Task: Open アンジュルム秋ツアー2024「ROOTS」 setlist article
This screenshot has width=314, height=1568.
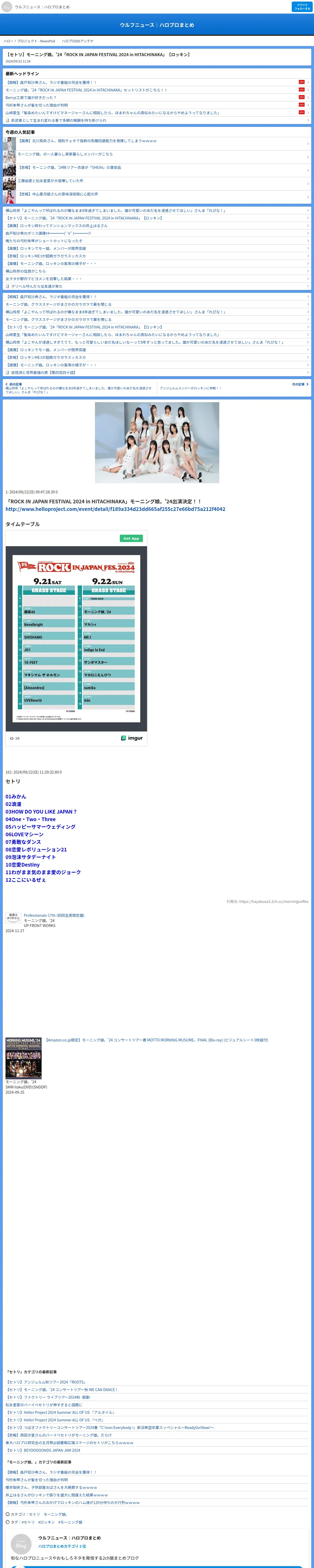Action: (46, 1382)
